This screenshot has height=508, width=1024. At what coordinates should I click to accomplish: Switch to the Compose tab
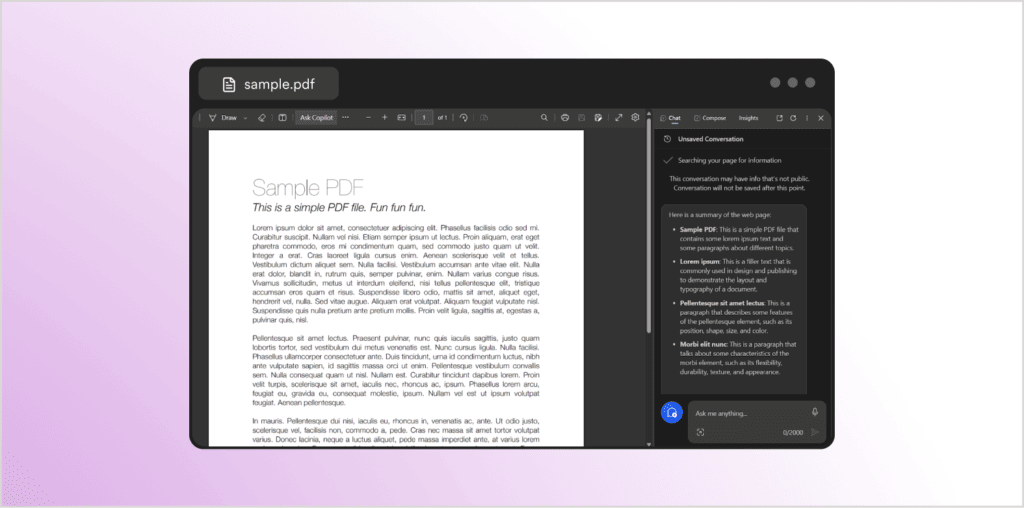pyautogui.click(x=710, y=118)
